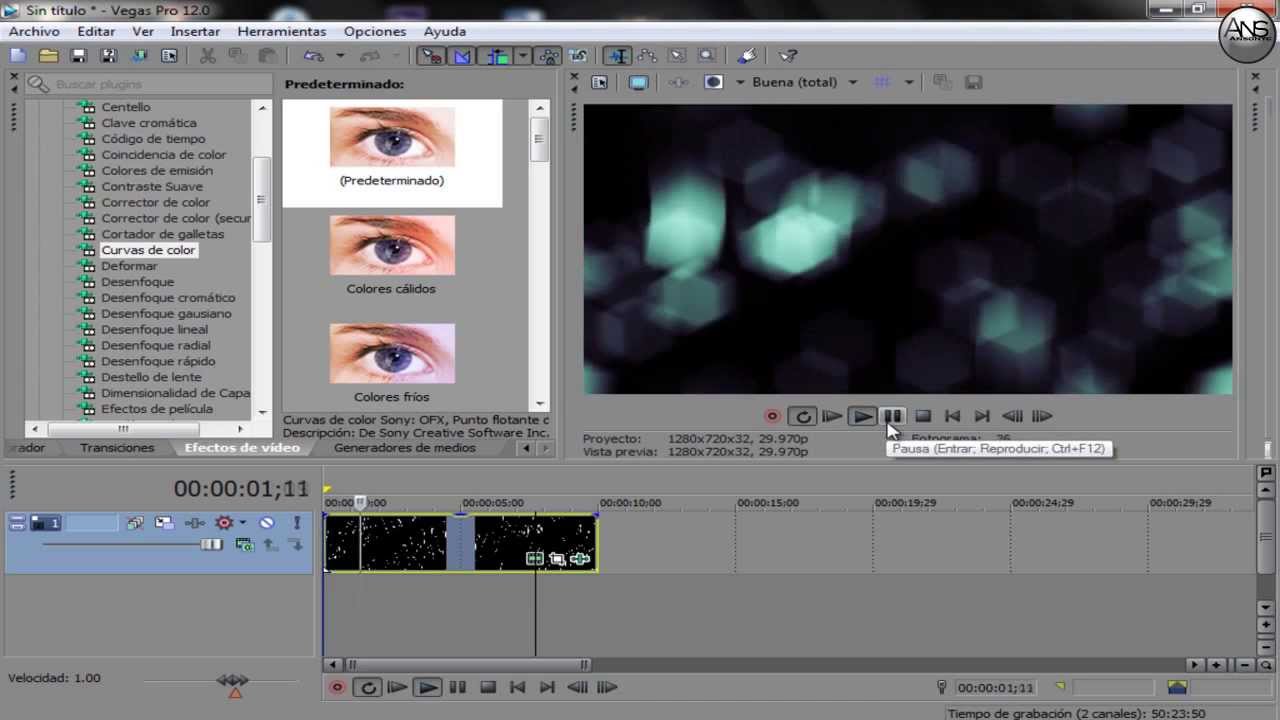Click the Buscar plugins search field
Image resolution: width=1280 pixels, height=720 pixels.
pos(150,84)
